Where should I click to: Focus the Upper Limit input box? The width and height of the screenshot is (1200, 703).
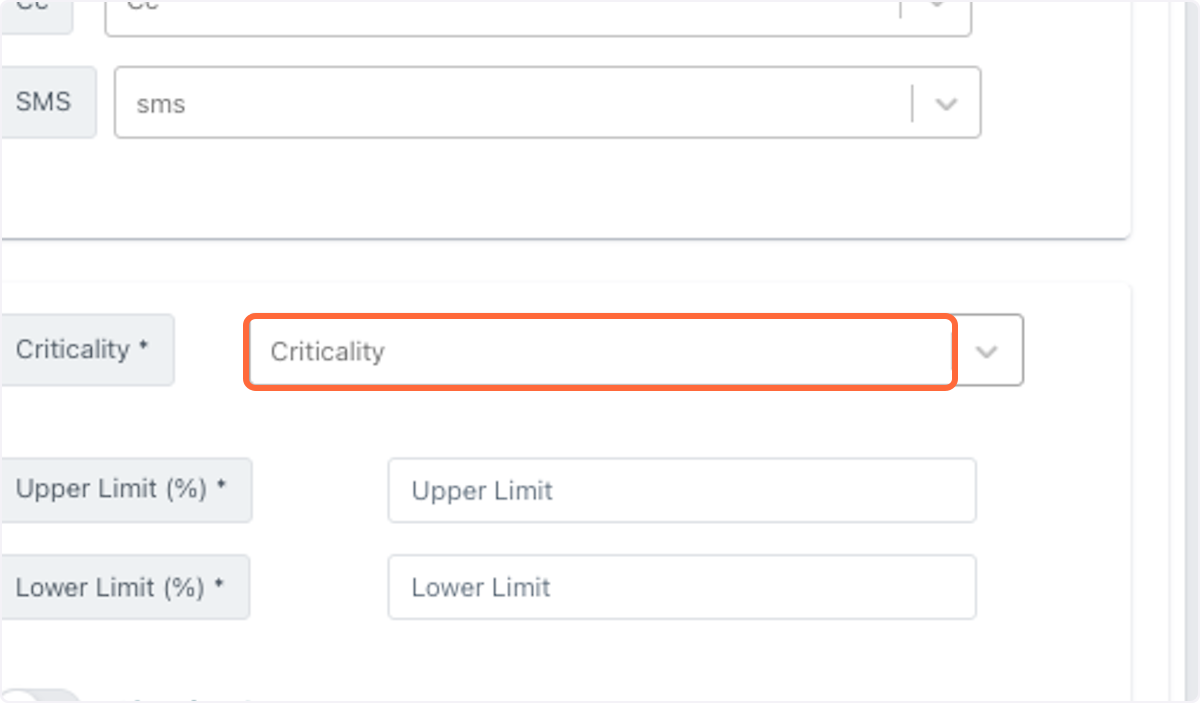point(682,490)
